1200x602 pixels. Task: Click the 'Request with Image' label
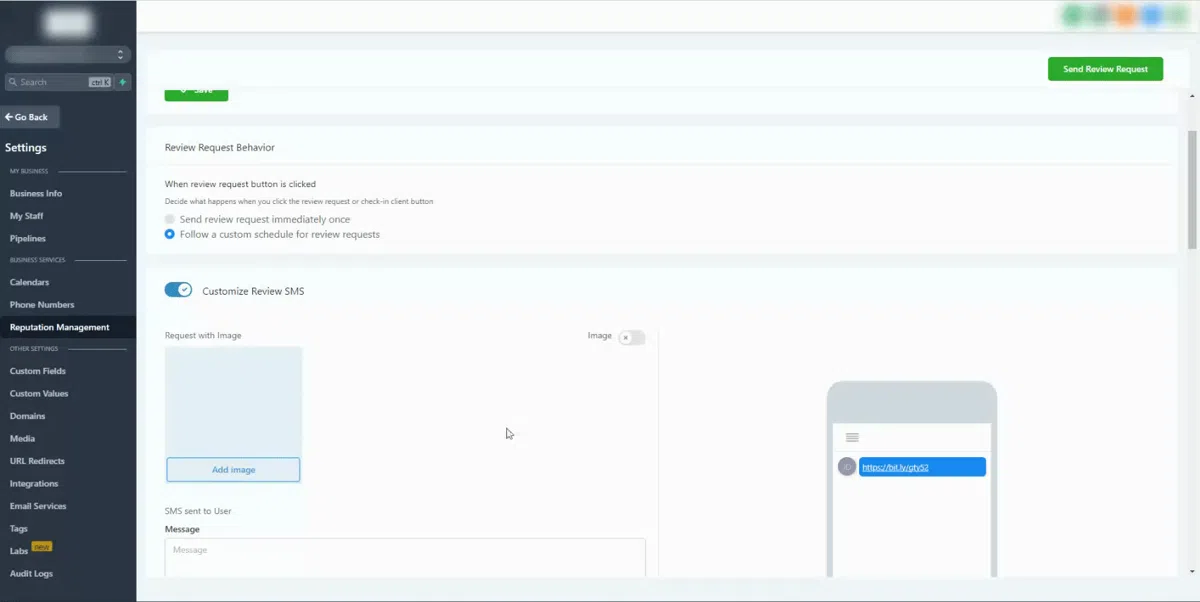pos(203,335)
